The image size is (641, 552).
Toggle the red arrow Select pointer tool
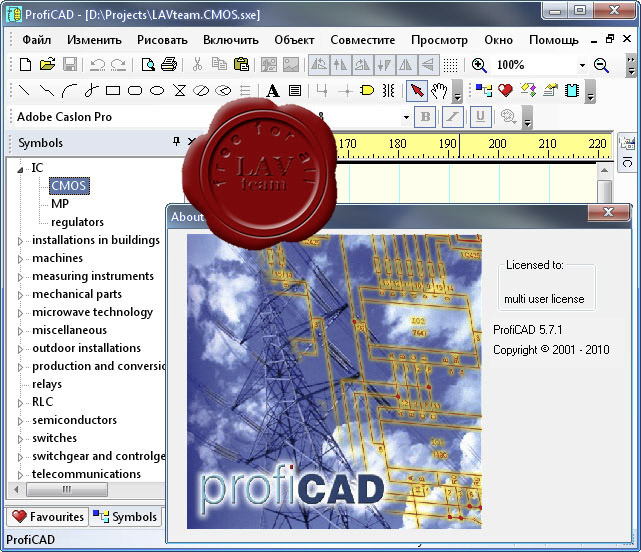click(417, 90)
